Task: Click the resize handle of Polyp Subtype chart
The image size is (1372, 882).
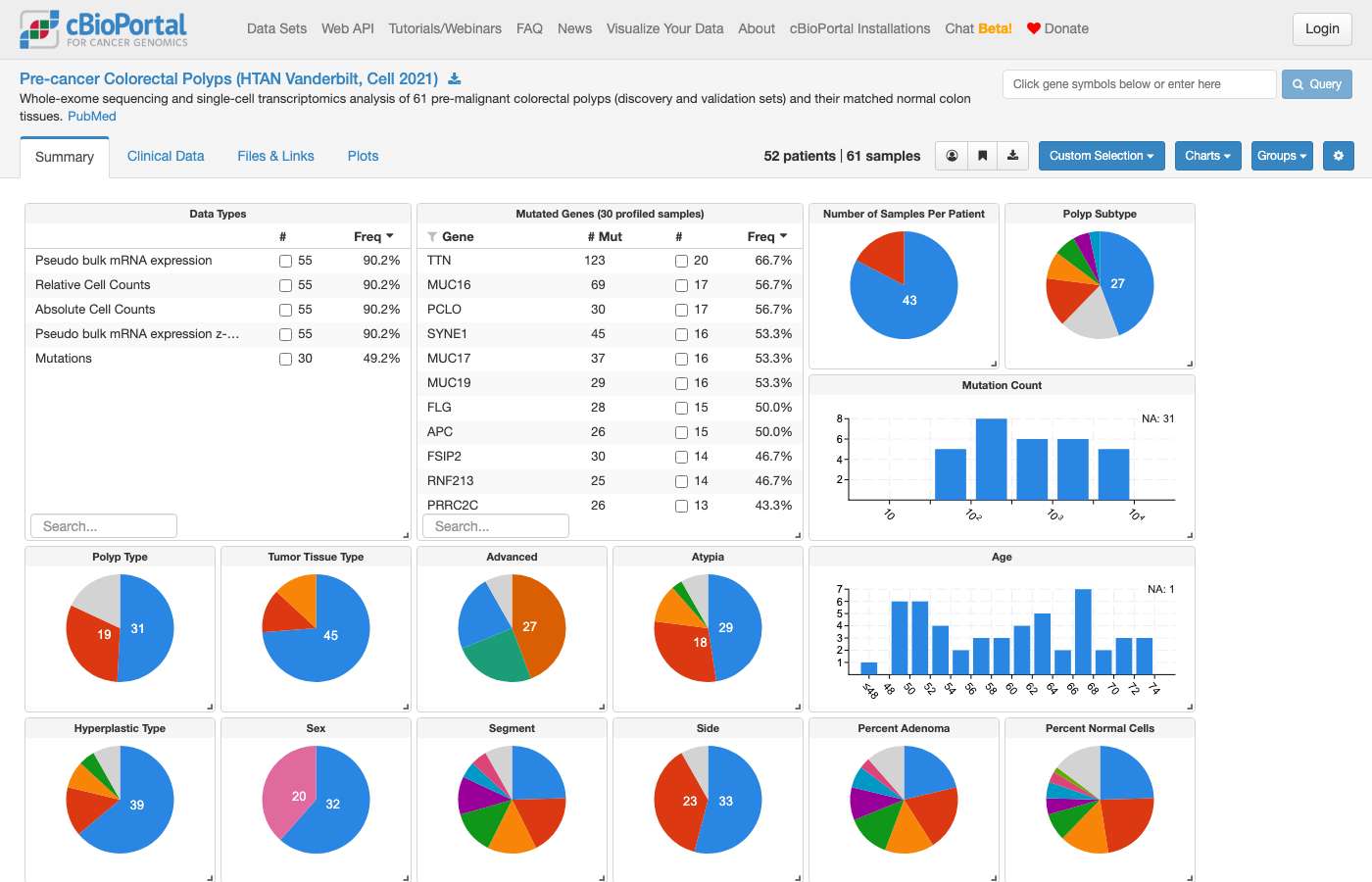Action: (x=1190, y=364)
